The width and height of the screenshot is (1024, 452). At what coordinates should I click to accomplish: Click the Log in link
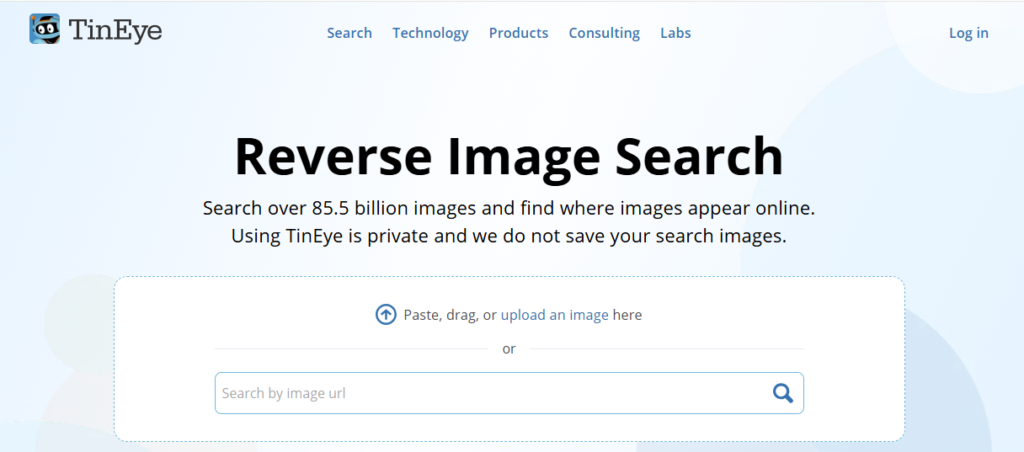coord(968,33)
